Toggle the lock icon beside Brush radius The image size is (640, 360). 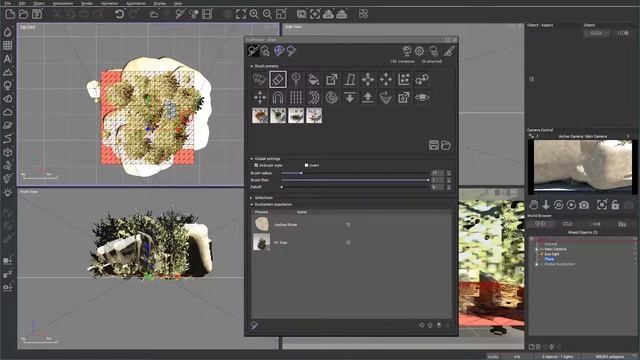pyautogui.click(x=449, y=173)
